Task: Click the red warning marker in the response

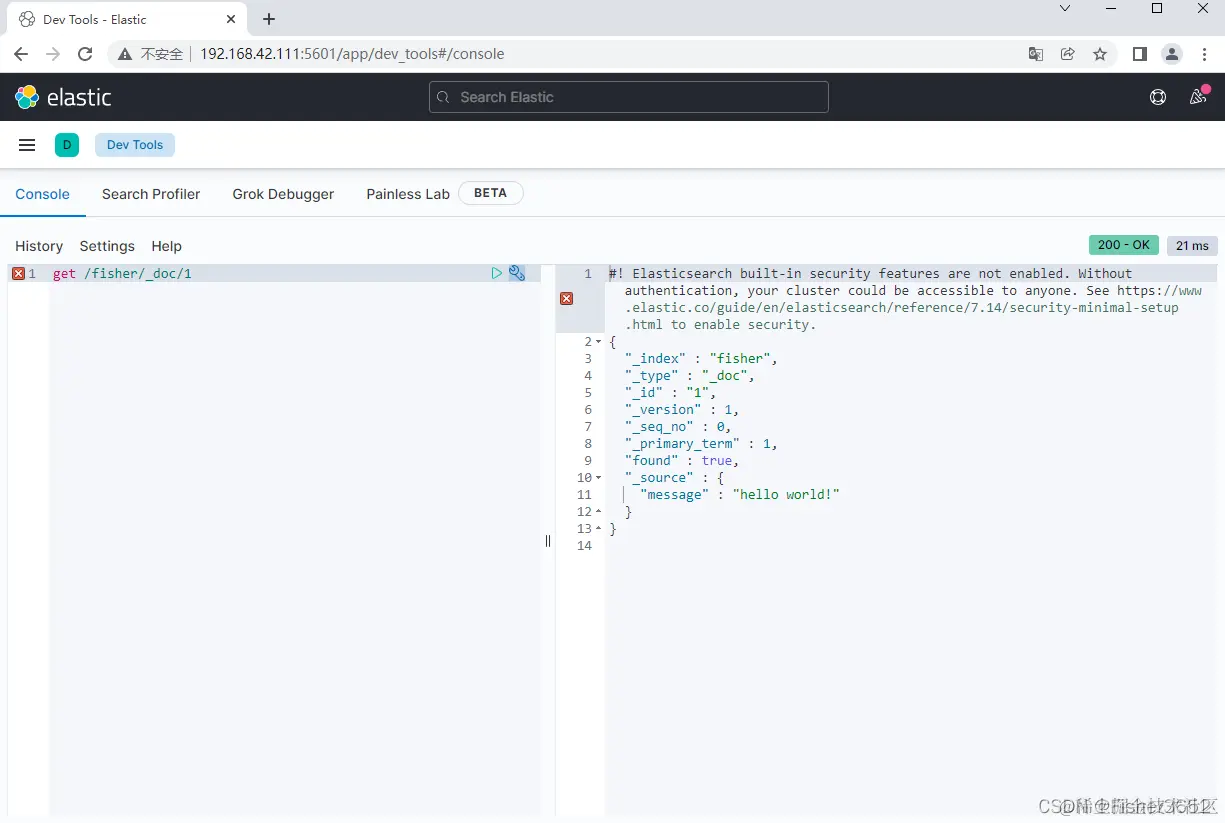Action: 567,298
